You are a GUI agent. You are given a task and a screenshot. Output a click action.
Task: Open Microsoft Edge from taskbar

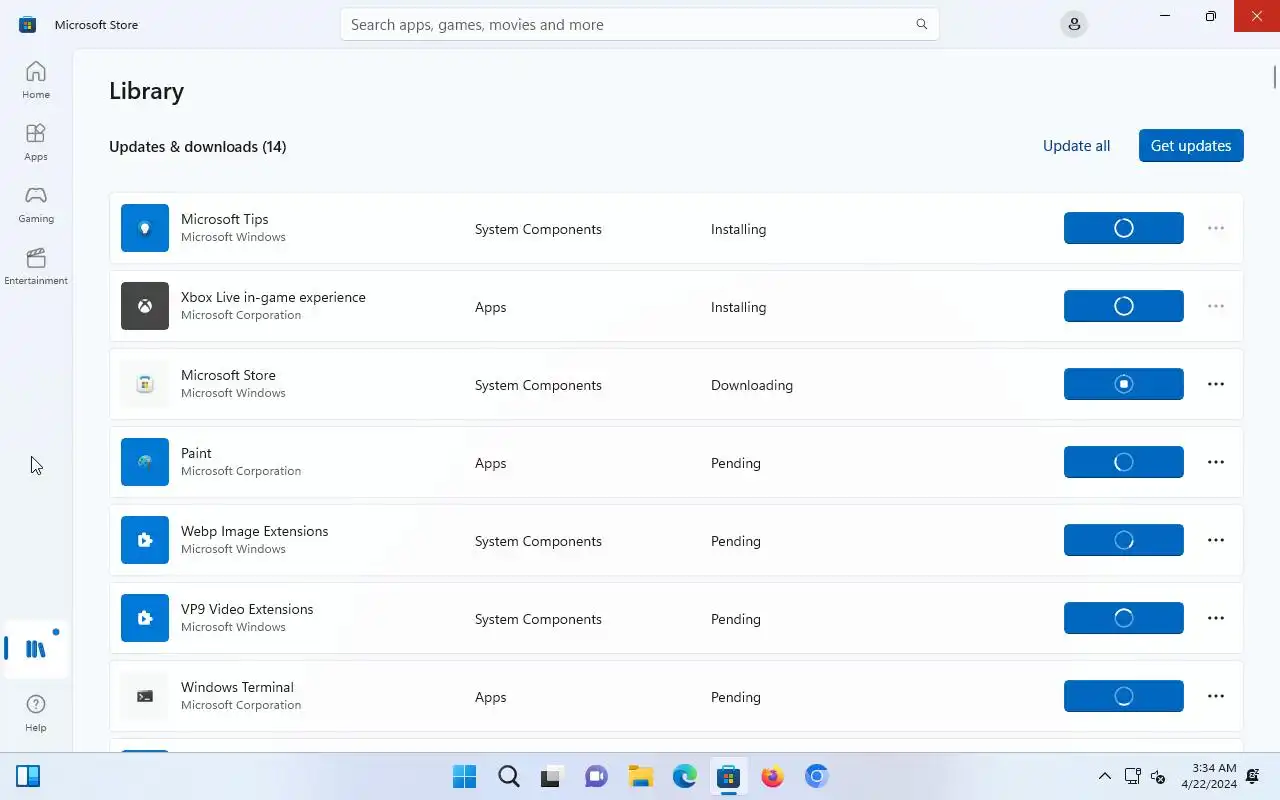685,776
